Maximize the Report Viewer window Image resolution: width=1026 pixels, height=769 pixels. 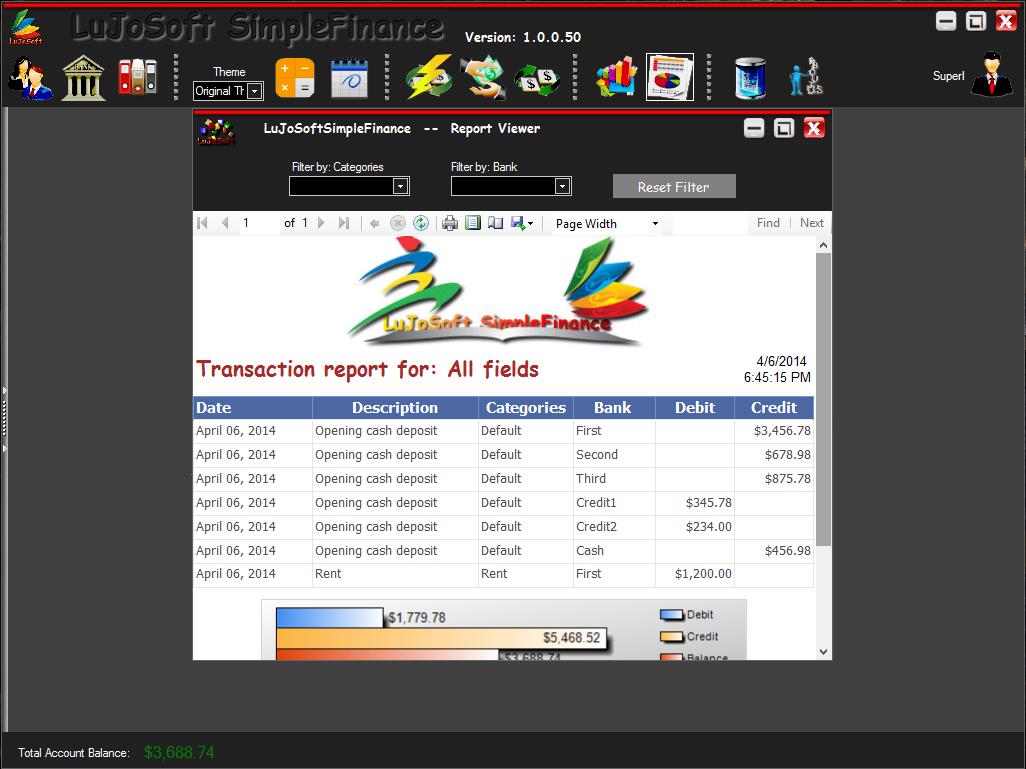[x=784, y=128]
